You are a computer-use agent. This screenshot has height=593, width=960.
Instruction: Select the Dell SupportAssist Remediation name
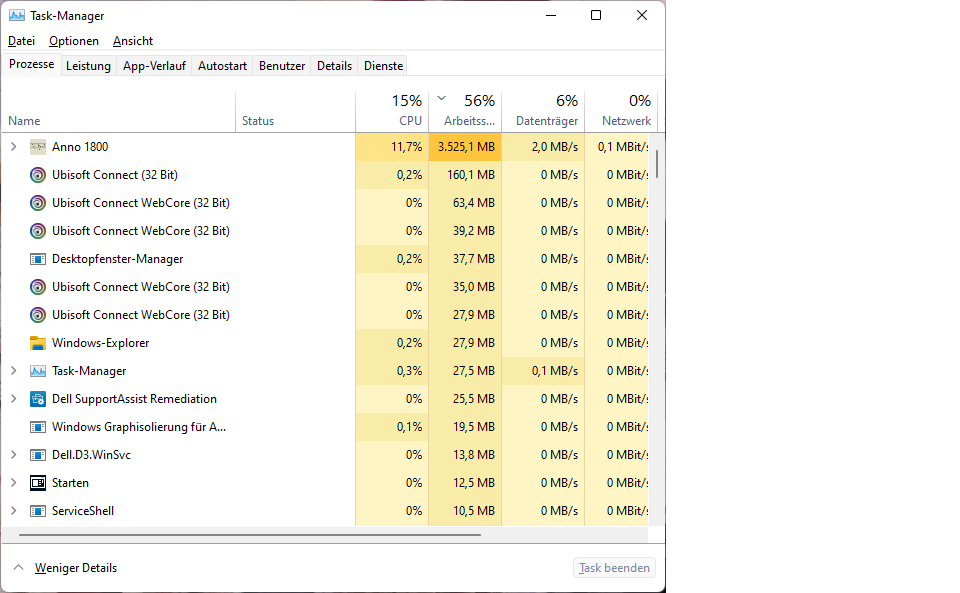[134, 399]
